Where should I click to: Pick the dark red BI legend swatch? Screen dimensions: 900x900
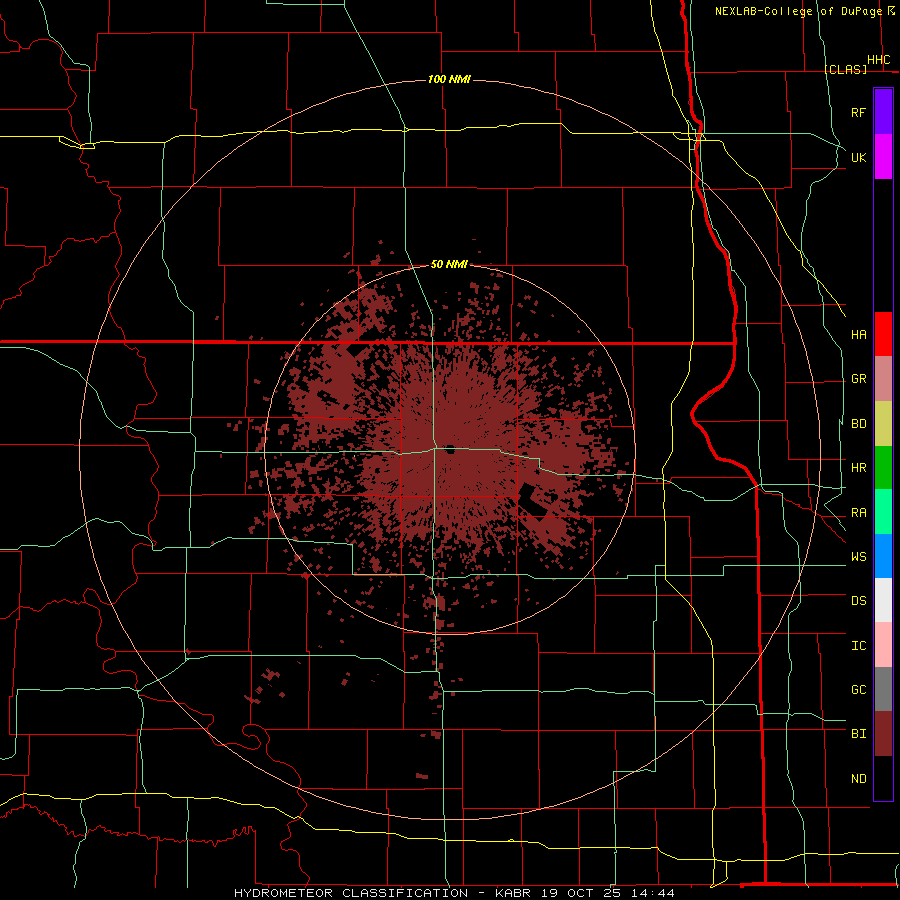click(x=883, y=734)
